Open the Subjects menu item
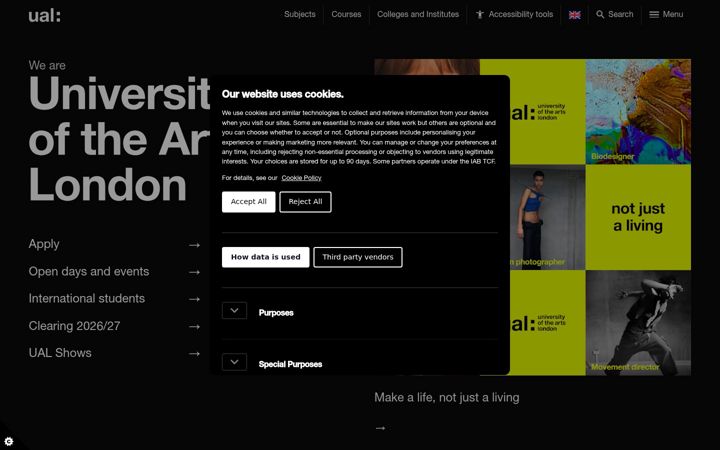 click(x=300, y=15)
